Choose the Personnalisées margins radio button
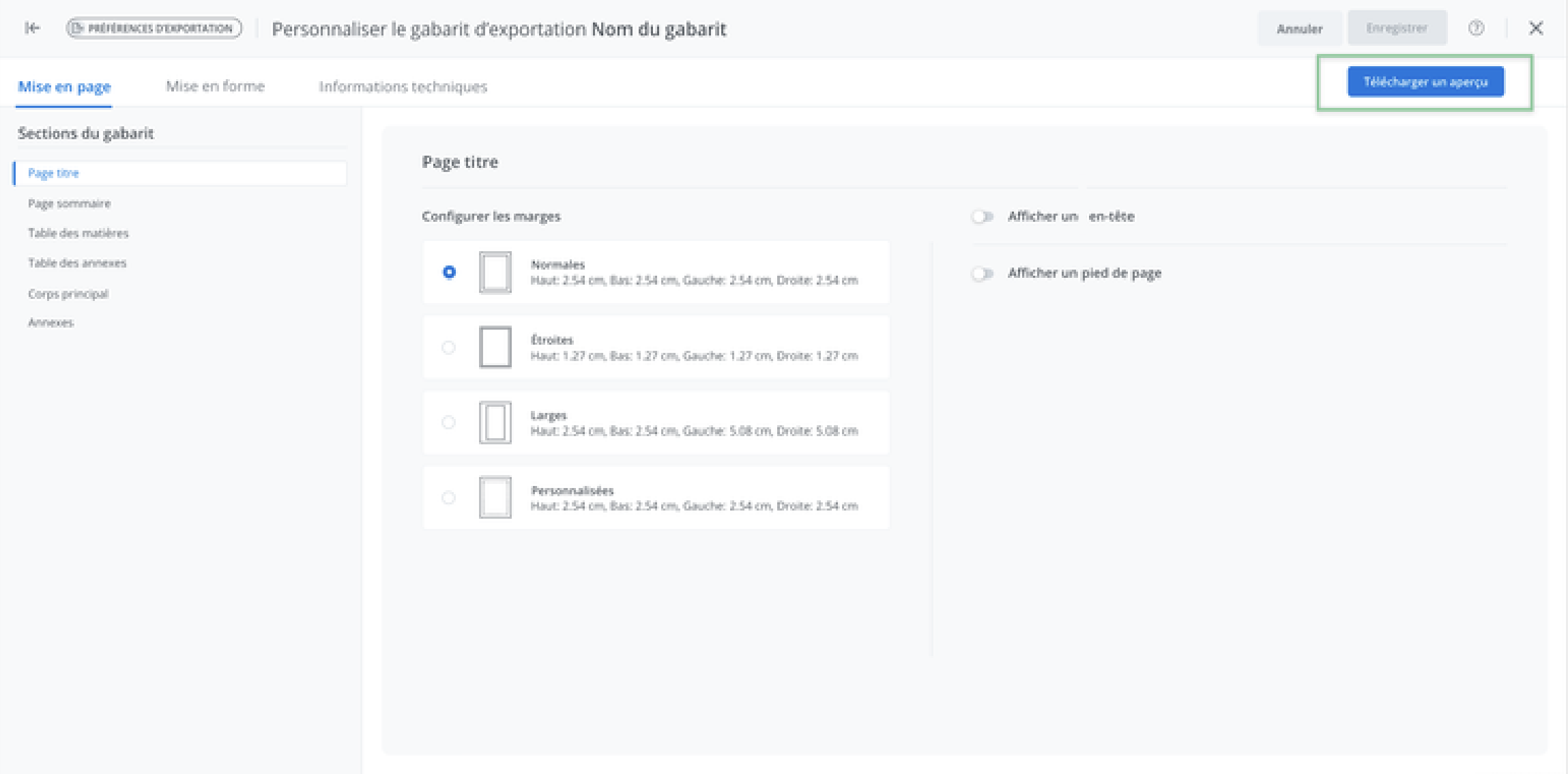The width and height of the screenshot is (1568, 774). pyautogui.click(x=448, y=498)
